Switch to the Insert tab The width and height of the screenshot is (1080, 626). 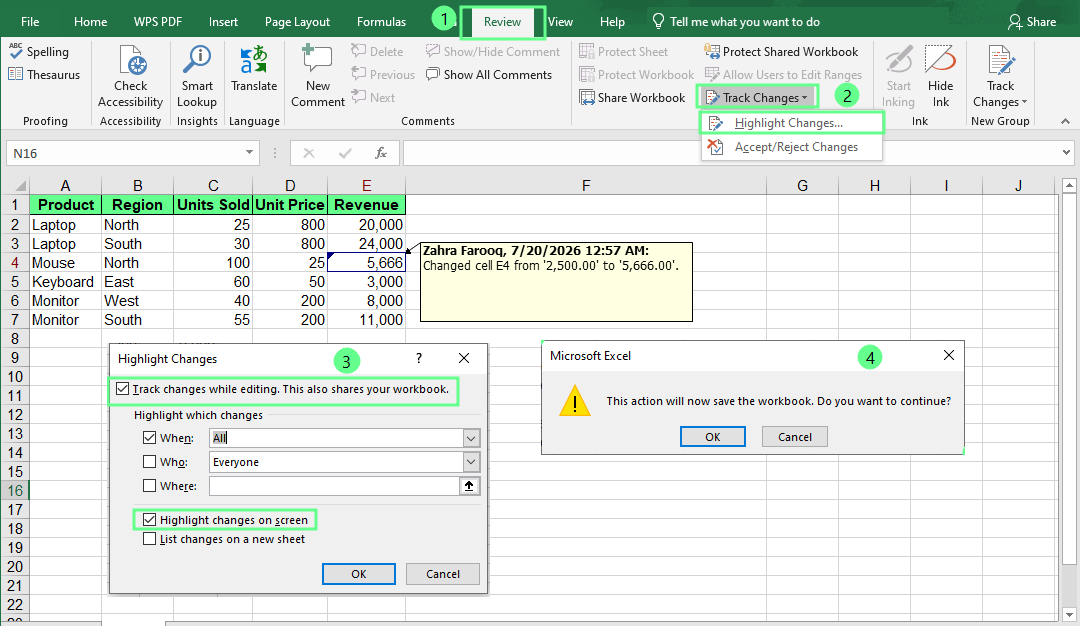[223, 22]
